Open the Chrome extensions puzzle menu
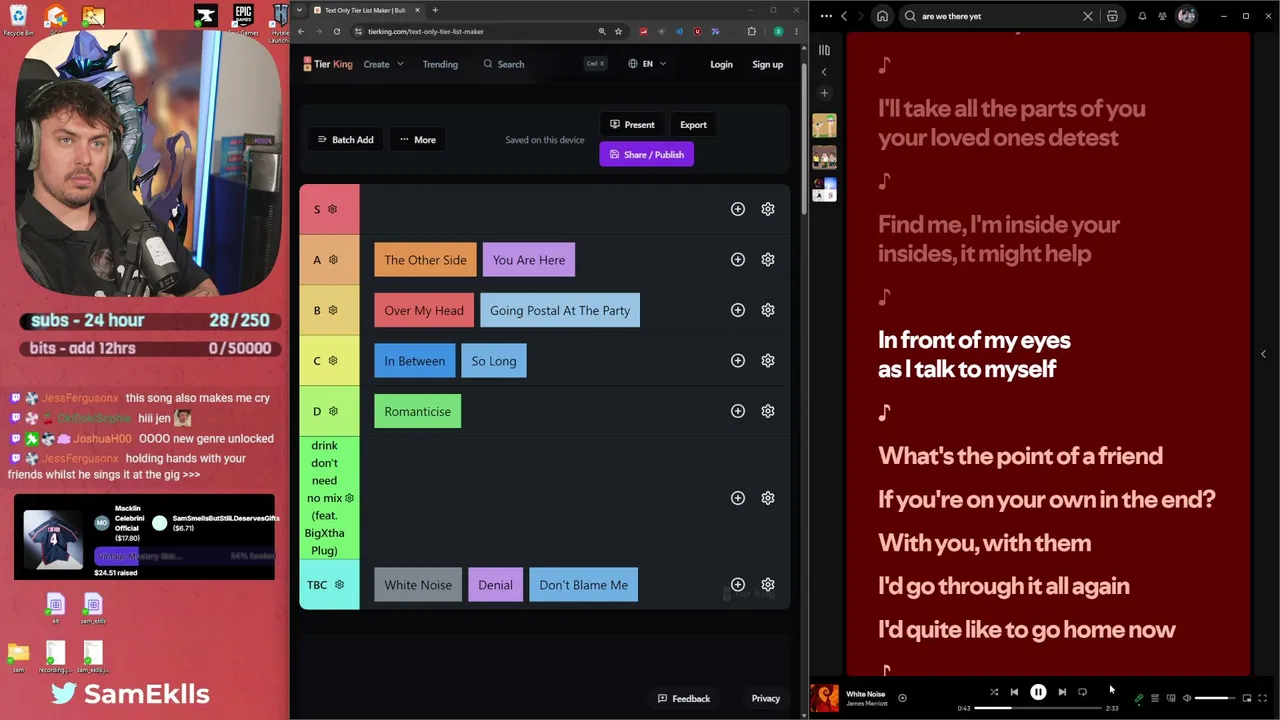The height and width of the screenshot is (720, 1280). (752, 31)
